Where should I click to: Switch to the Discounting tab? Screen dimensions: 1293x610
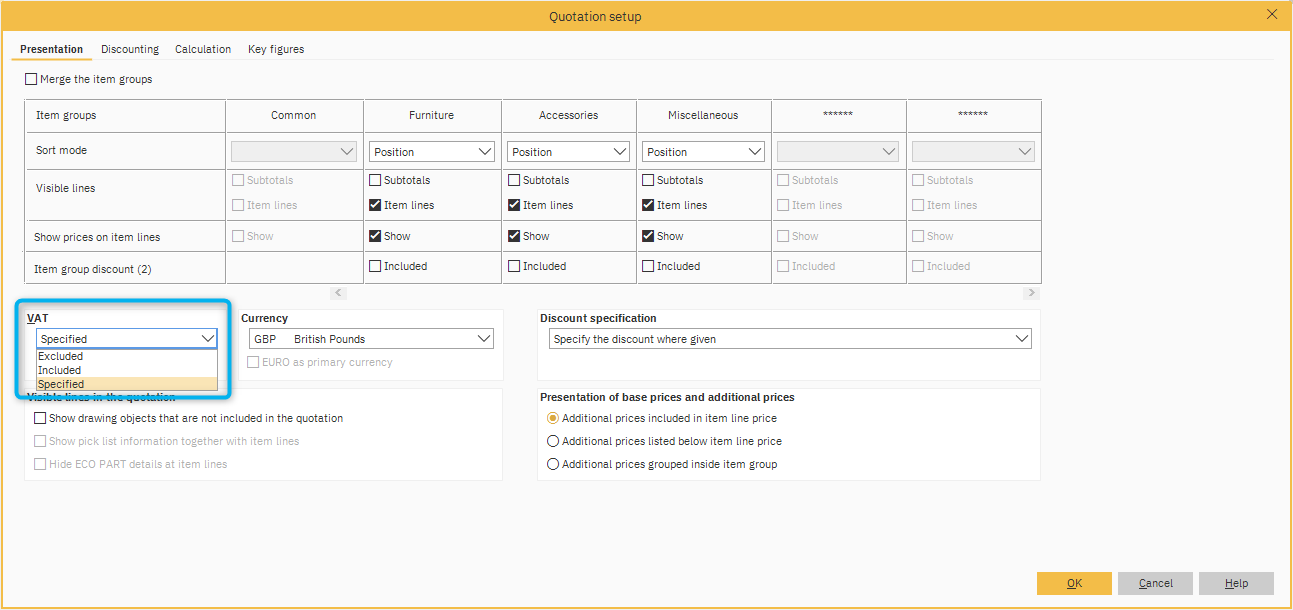click(x=130, y=49)
